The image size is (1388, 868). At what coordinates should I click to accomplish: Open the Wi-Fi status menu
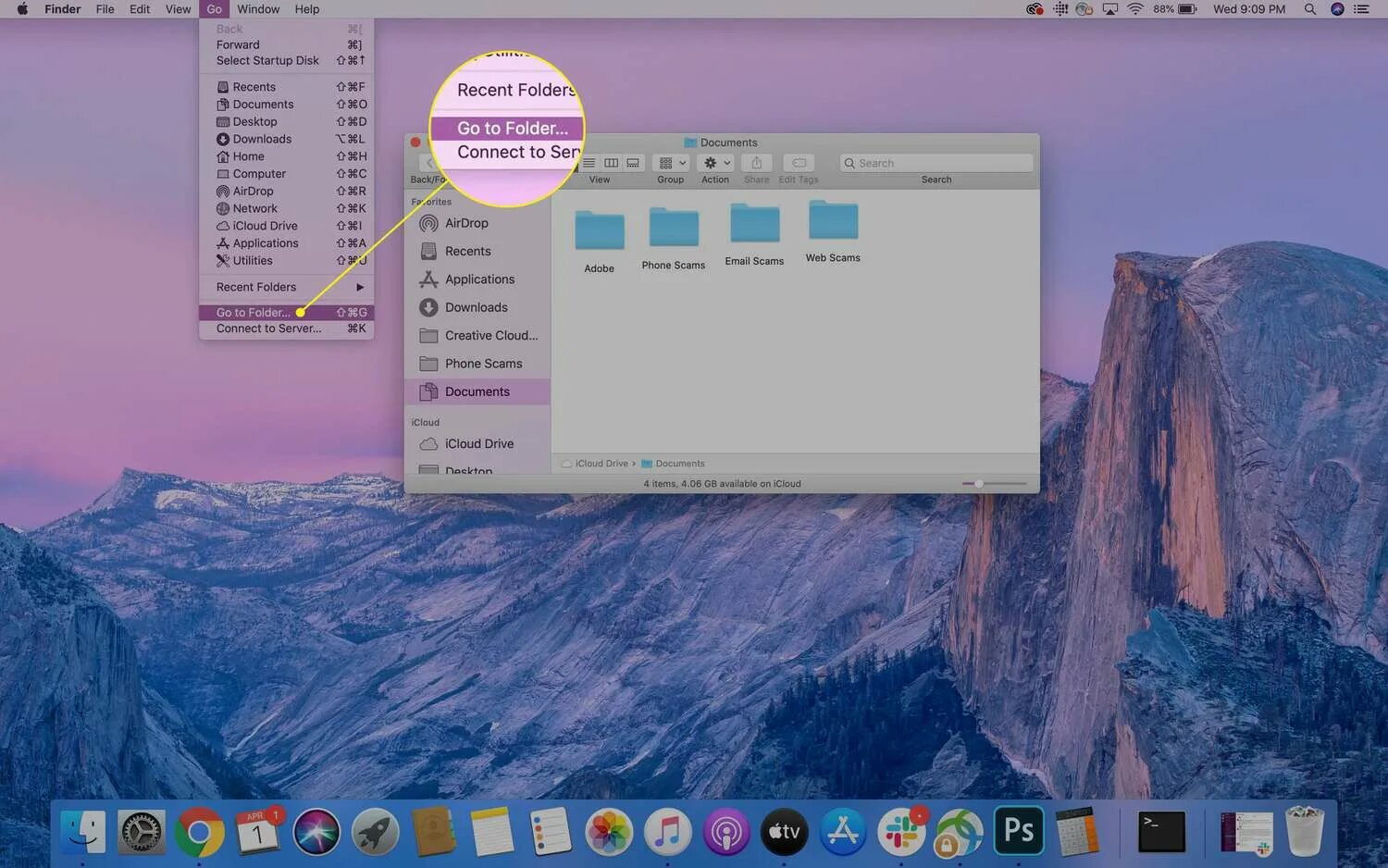pyautogui.click(x=1135, y=9)
